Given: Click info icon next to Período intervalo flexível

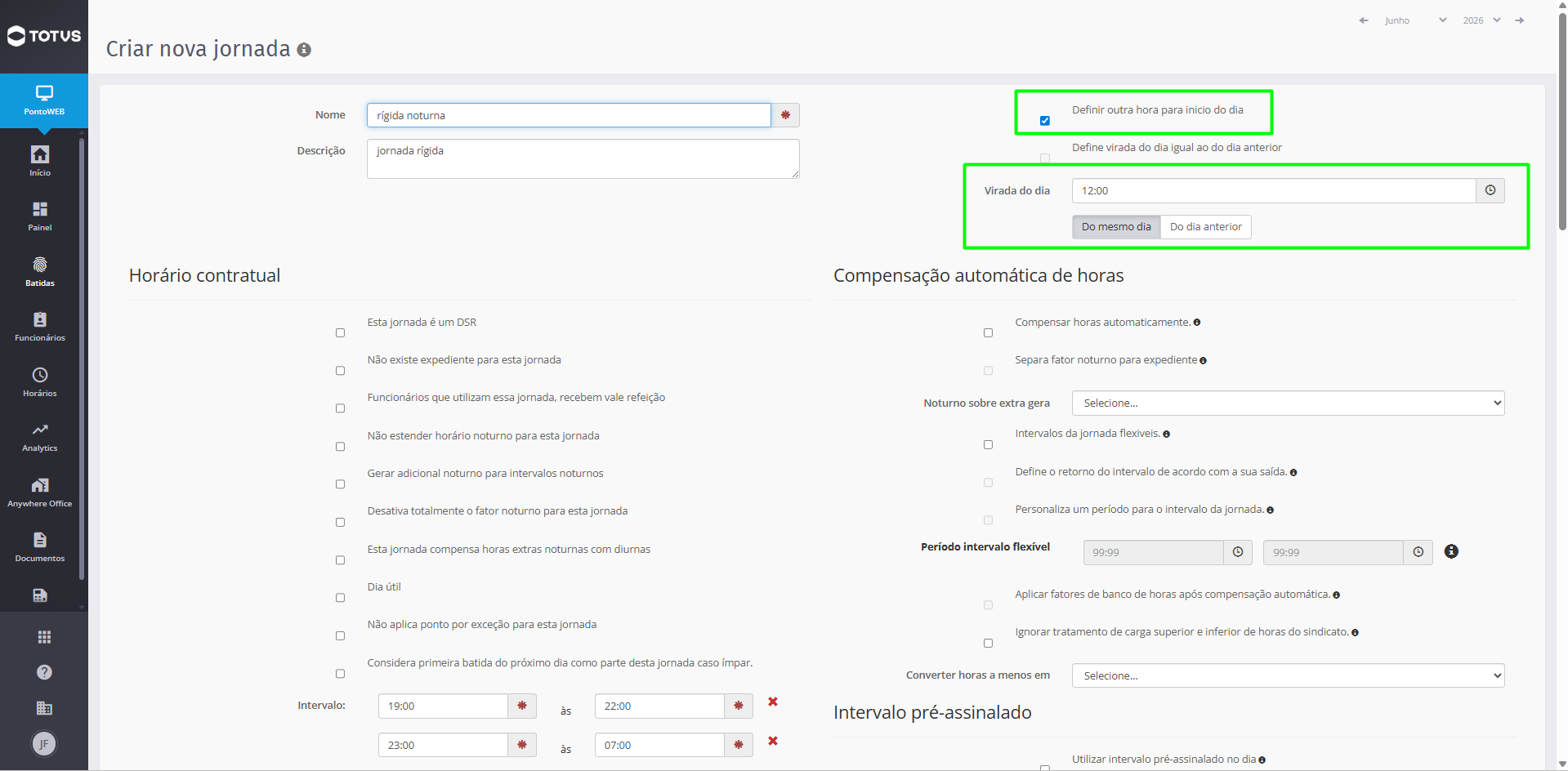Looking at the screenshot, I should point(1451,551).
